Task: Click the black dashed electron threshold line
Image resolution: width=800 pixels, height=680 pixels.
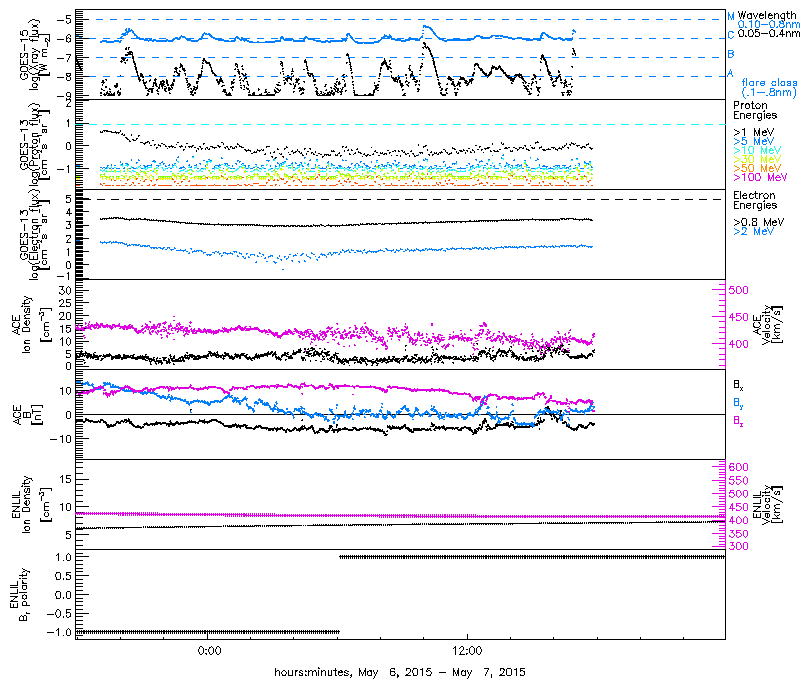Action: 401,199
